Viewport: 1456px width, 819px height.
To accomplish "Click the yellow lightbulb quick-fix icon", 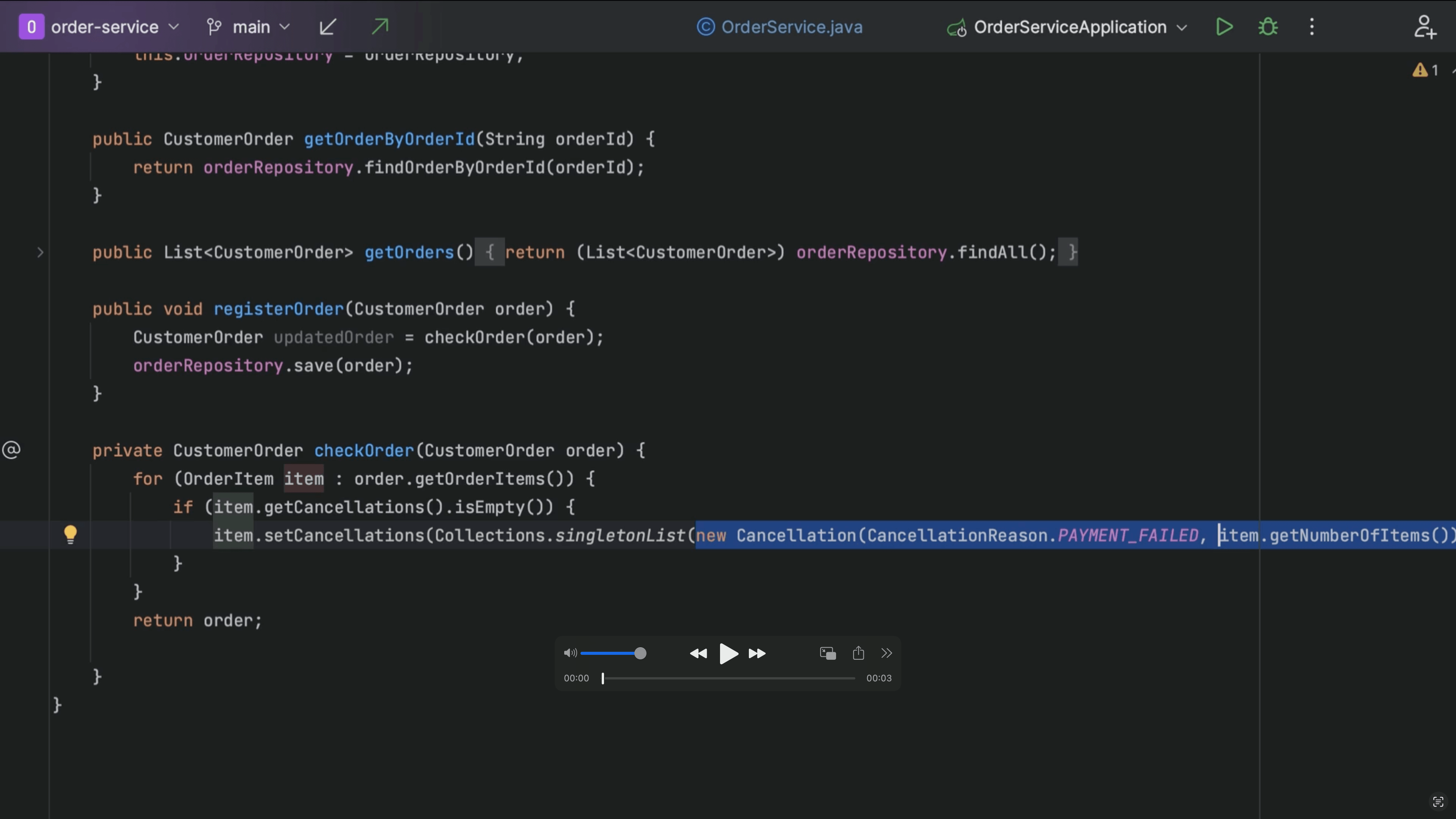I will pos(70,534).
